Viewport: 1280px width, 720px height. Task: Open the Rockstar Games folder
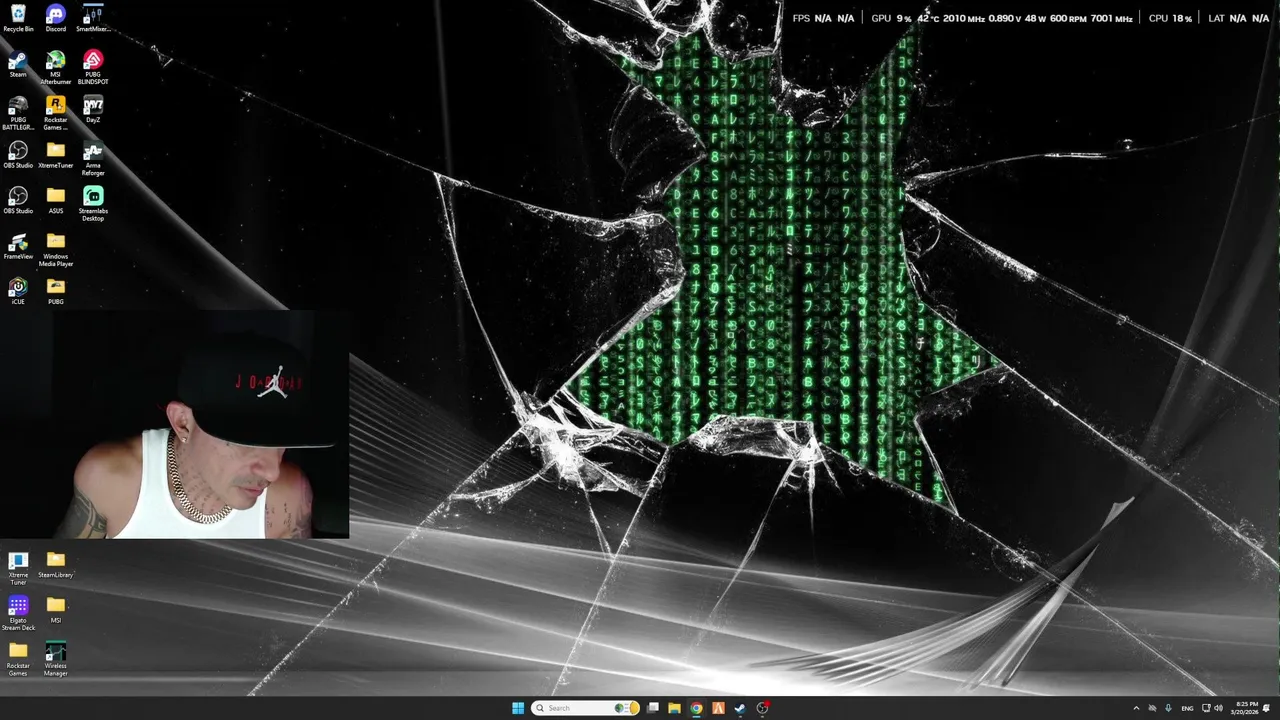tap(18, 660)
